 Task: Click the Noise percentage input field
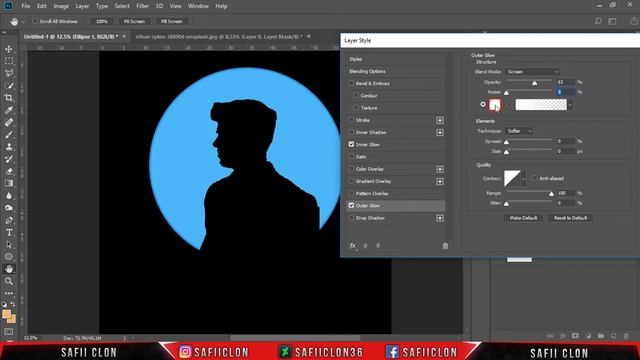(x=566, y=92)
